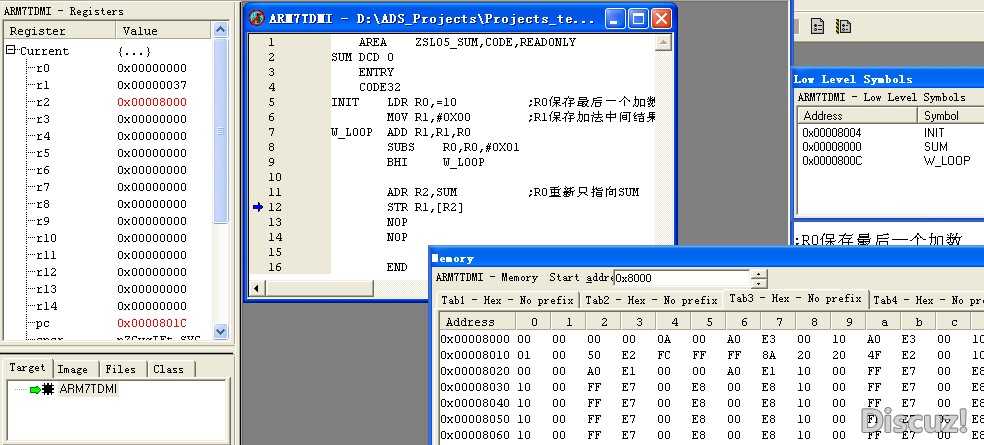Select ARM7TDMI in the Target tree

[x=88, y=389]
